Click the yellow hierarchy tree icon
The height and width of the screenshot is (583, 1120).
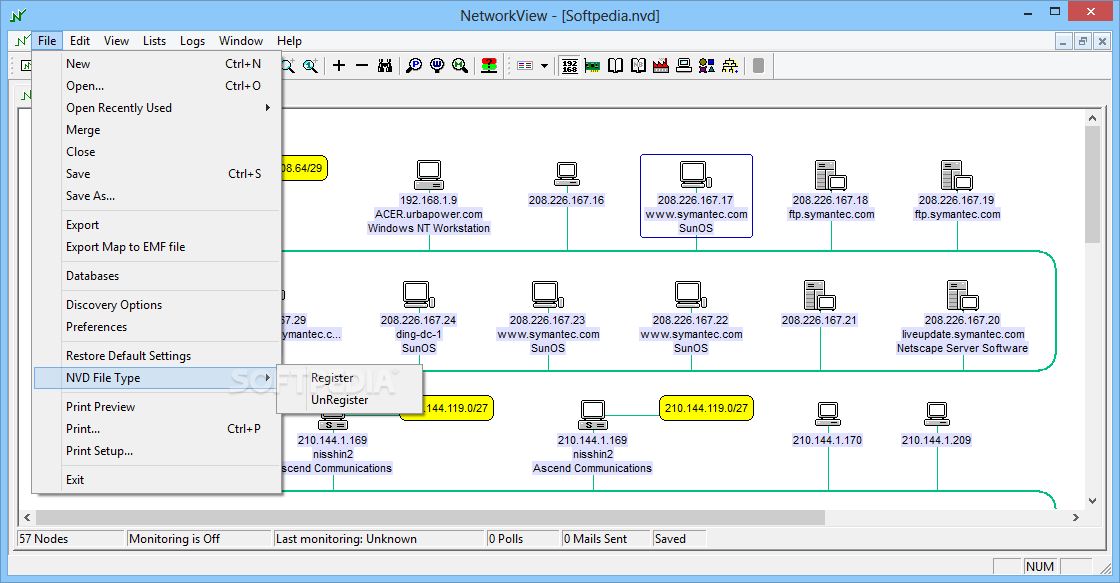[x=729, y=66]
